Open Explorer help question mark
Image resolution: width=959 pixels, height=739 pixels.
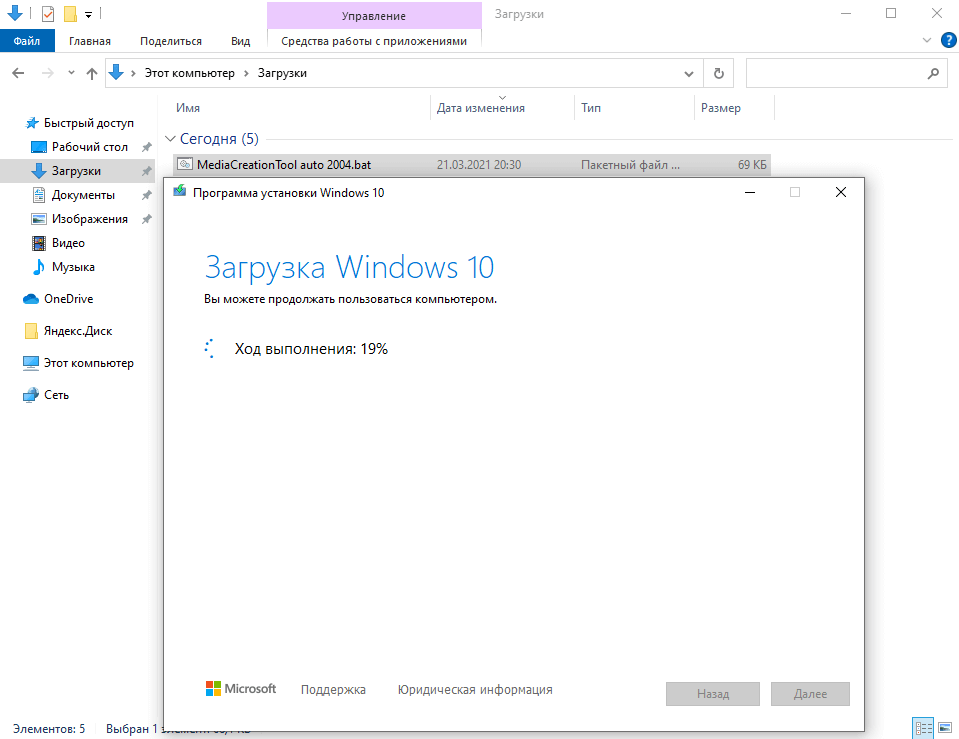tap(949, 40)
